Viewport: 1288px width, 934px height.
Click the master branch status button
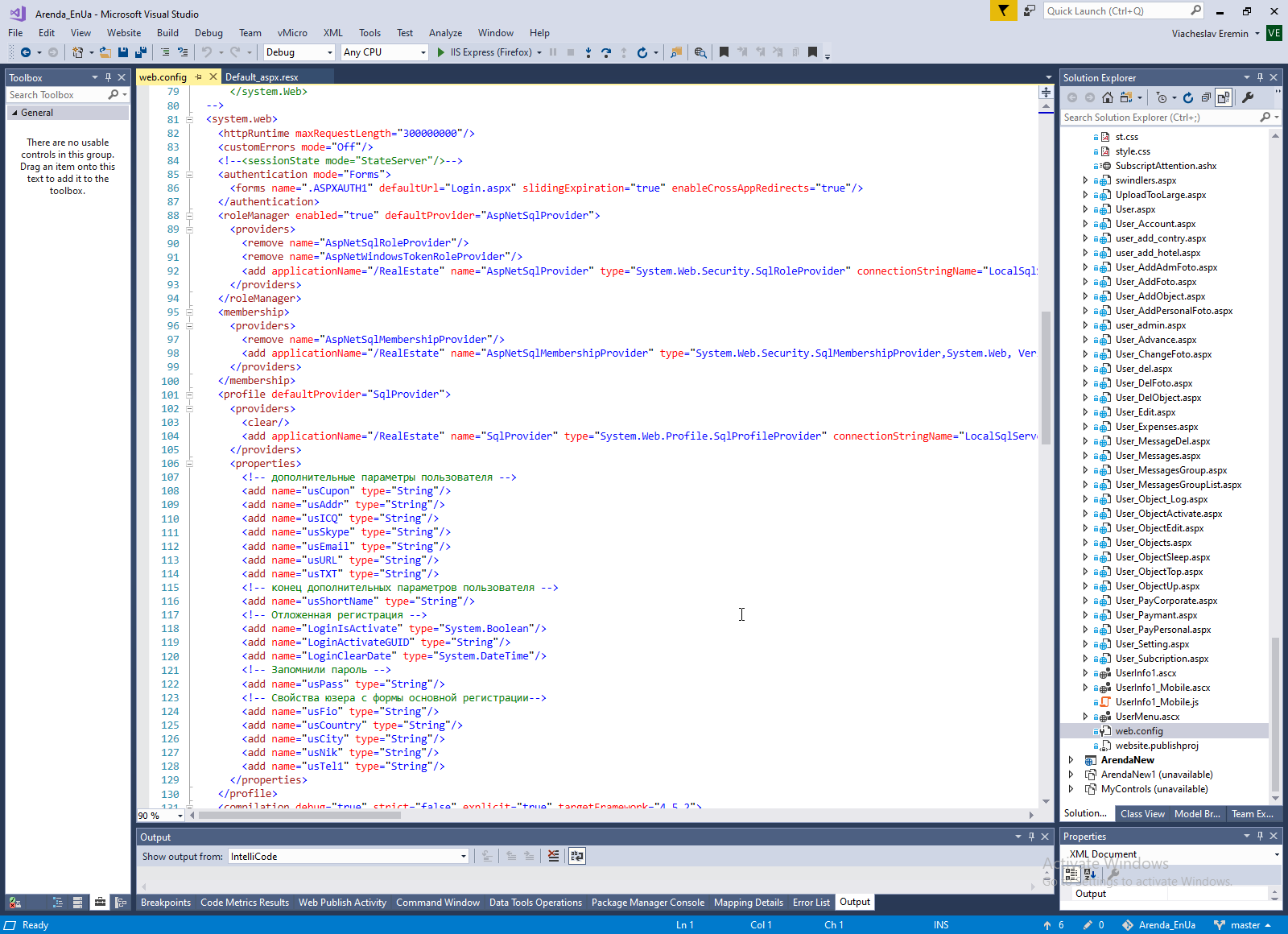click(x=1244, y=925)
